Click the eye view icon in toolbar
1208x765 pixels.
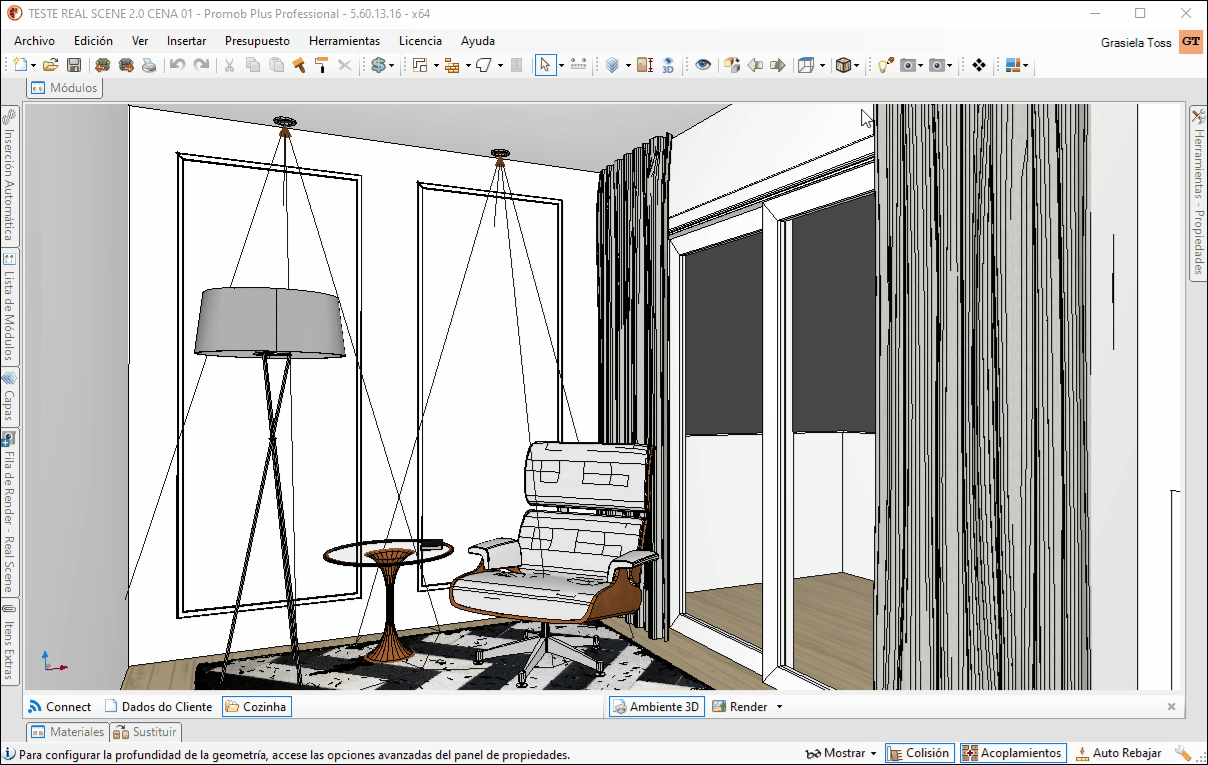click(704, 65)
